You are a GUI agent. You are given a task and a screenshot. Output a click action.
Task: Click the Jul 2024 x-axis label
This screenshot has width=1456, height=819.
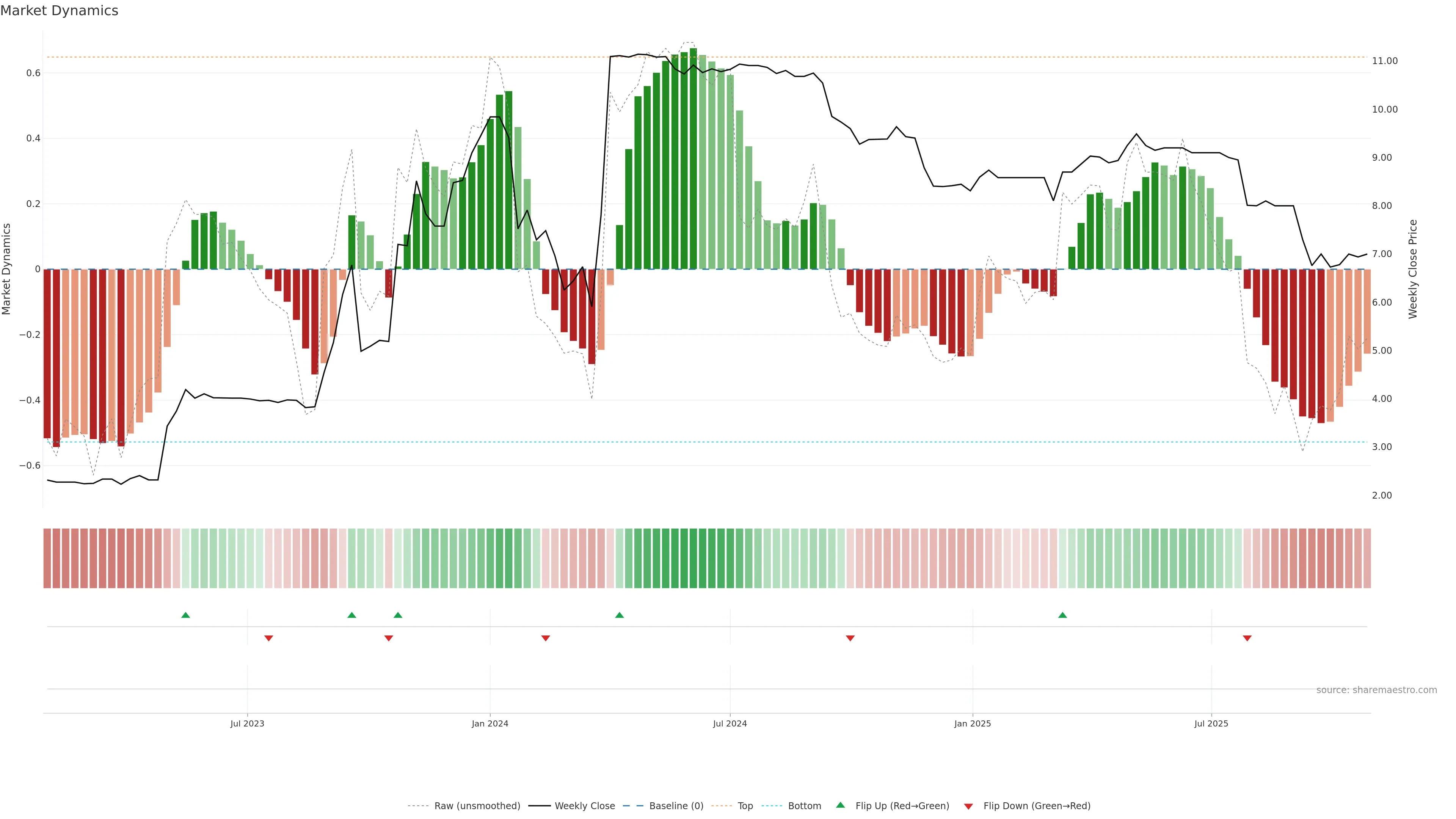(730, 723)
